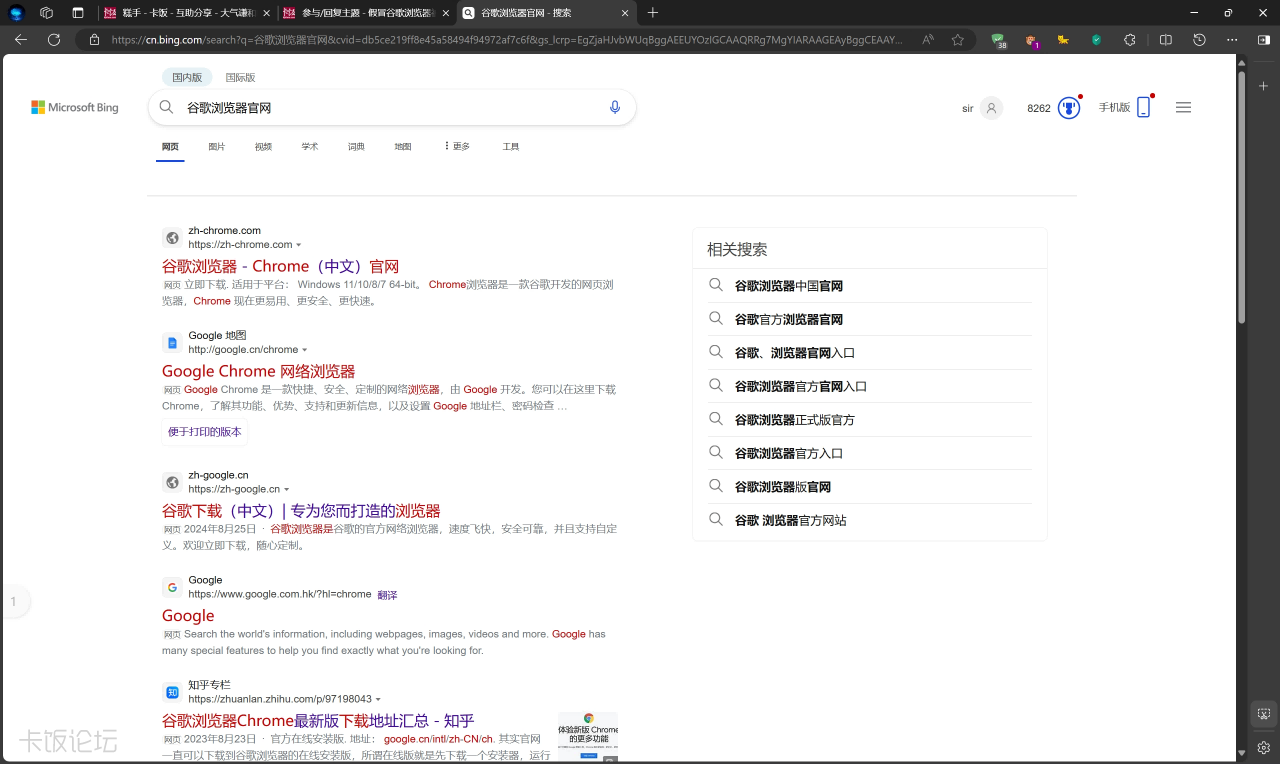Expand dropdown arrow beside https://zh-google.cn
Viewport: 1280px width, 764px height.
(287, 490)
